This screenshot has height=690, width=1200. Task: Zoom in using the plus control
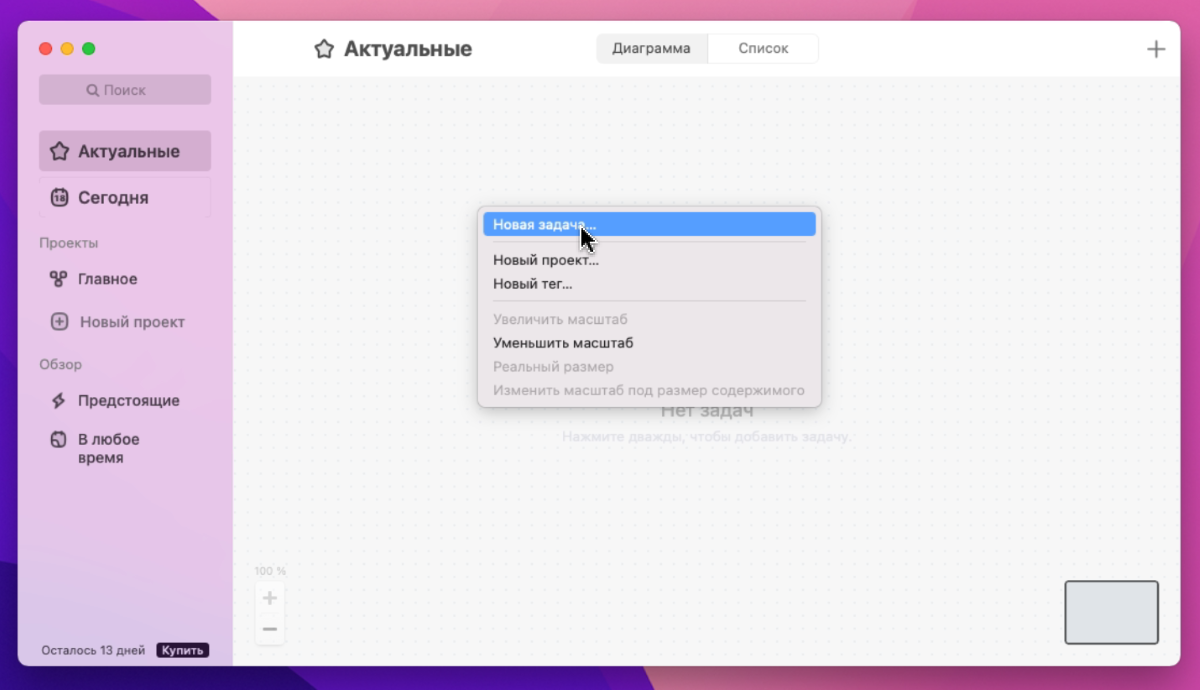(269, 597)
